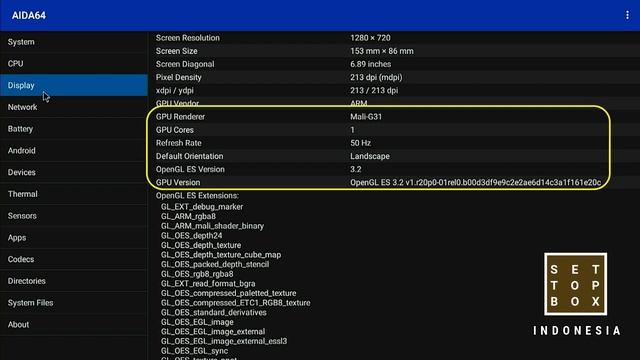Select the GL_EXT_read_format_bgra extension
Image resolution: width=640 pixels, height=360 pixels.
(x=208, y=284)
